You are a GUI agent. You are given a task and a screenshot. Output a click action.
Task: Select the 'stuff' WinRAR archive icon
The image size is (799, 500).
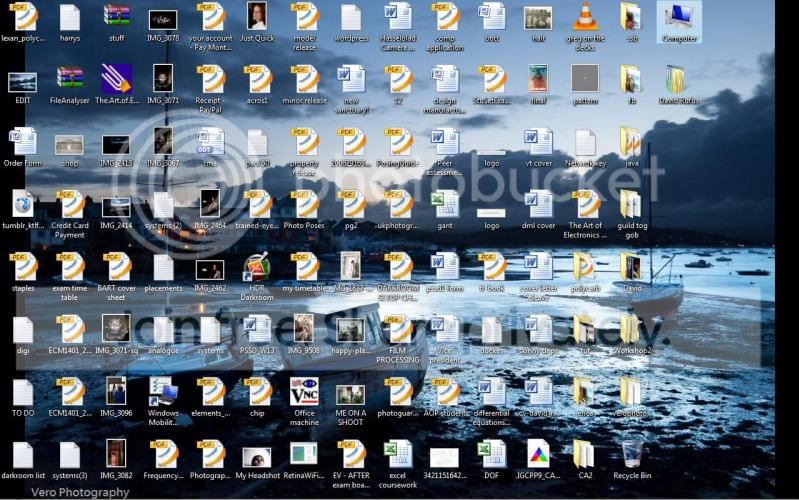[117, 17]
